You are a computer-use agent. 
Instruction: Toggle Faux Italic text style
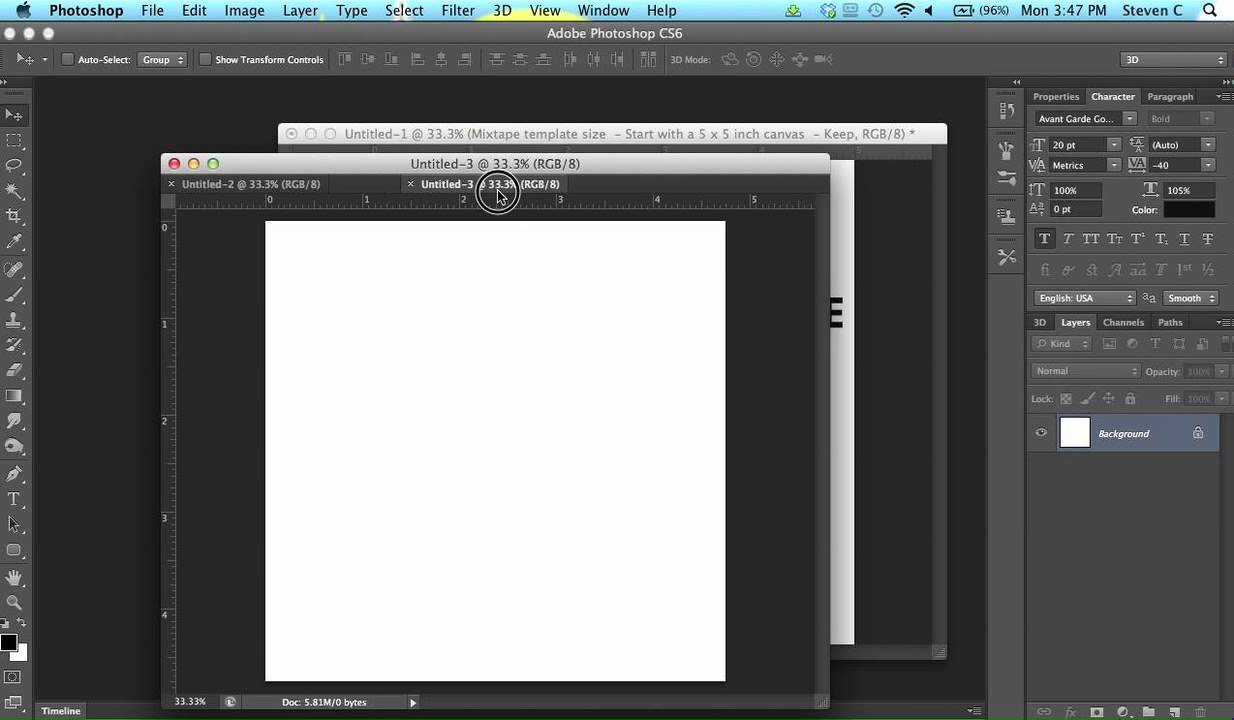(1068, 239)
